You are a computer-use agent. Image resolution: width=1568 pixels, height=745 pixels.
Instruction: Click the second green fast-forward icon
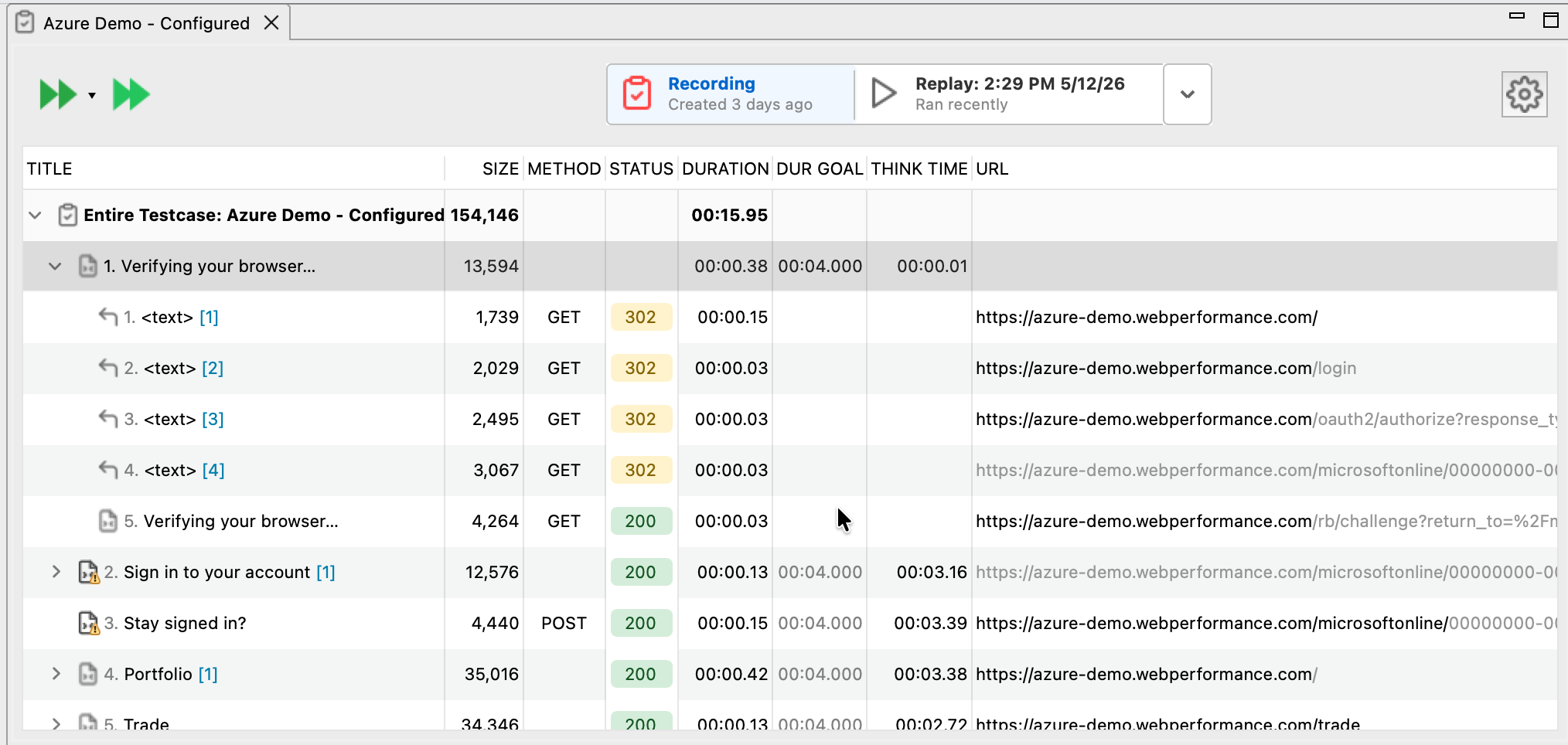coord(131,95)
